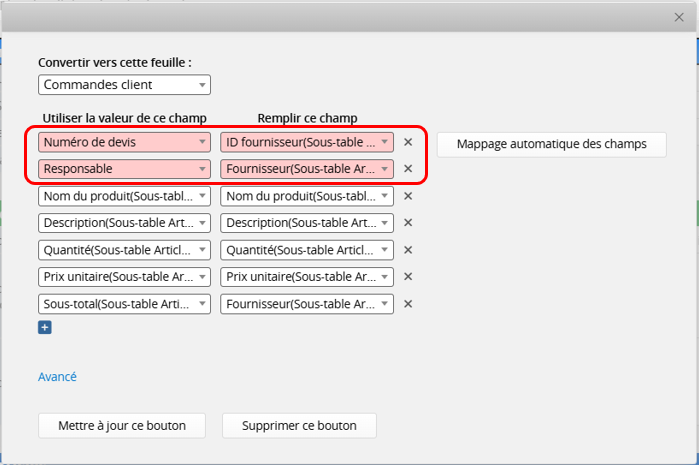Add a new field mapping with plus icon
The width and height of the screenshot is (699, 466).
tap(44, 327)
